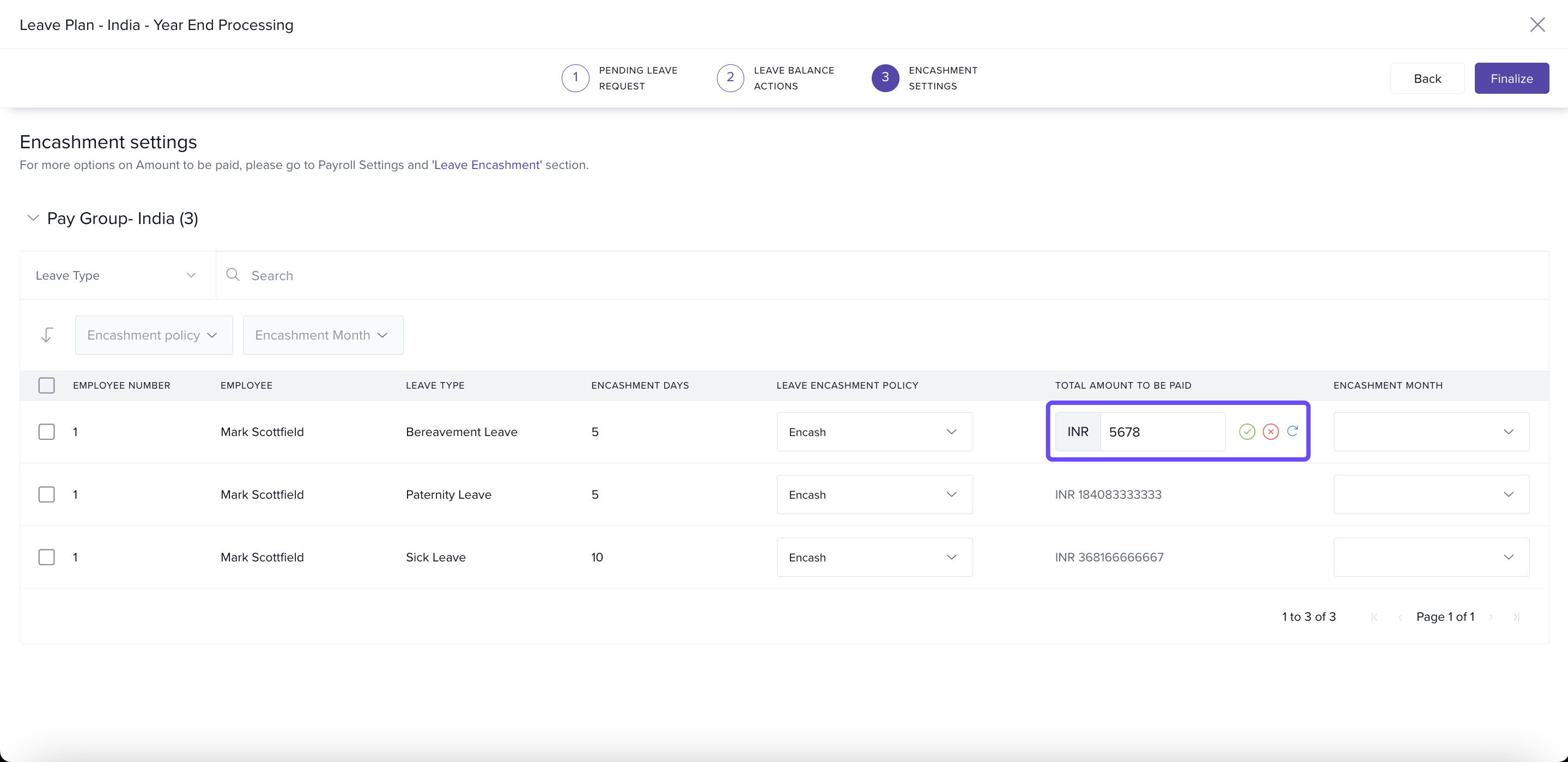Image resolution: width=1568 pixels, height=762 pixels.
Task: Cancel amount edit with red X icon
Action: pos(1271,432)
